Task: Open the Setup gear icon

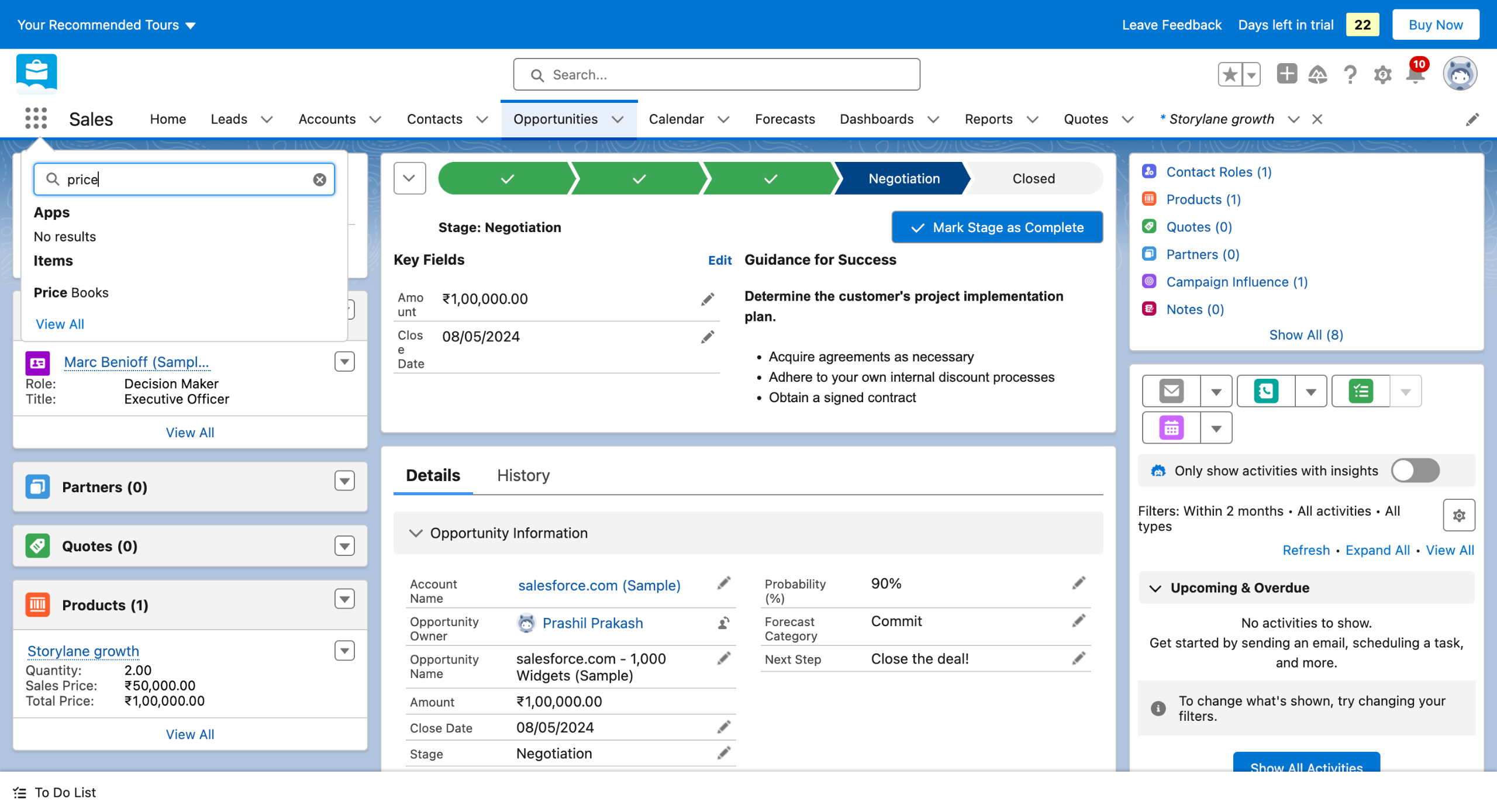Action: [x=1382, y=75]
